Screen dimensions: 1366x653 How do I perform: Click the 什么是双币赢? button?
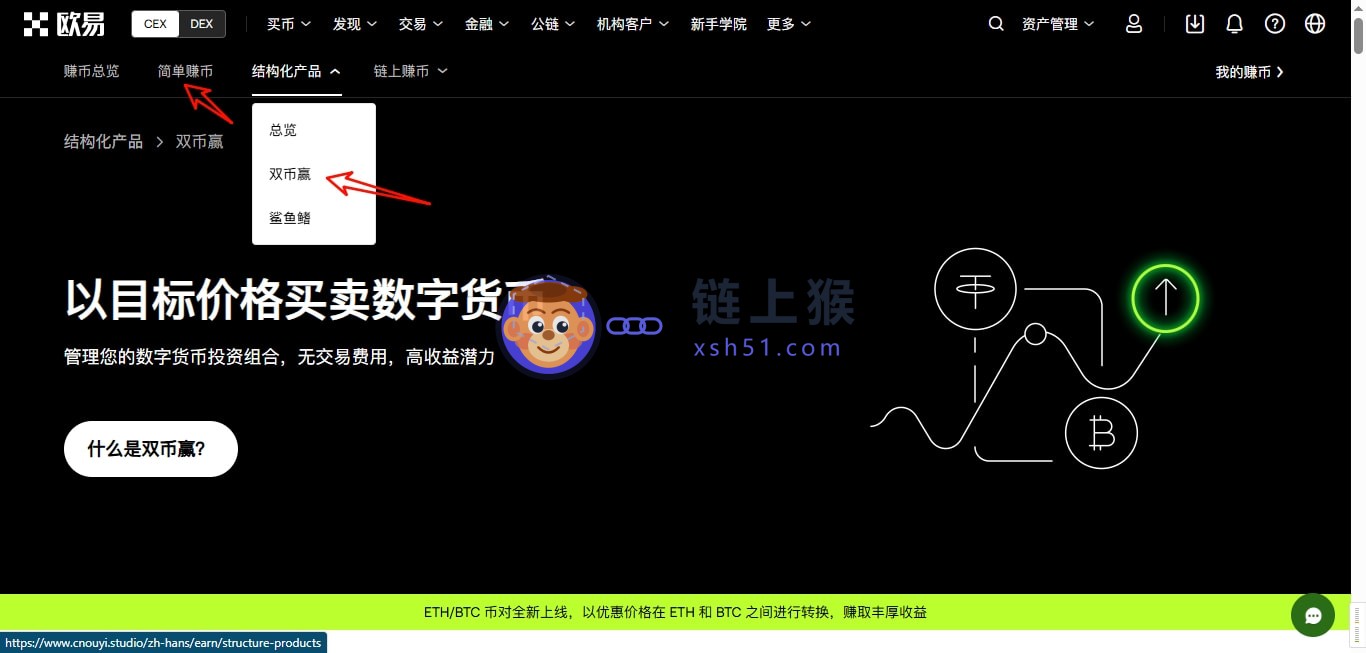[151, 449]
